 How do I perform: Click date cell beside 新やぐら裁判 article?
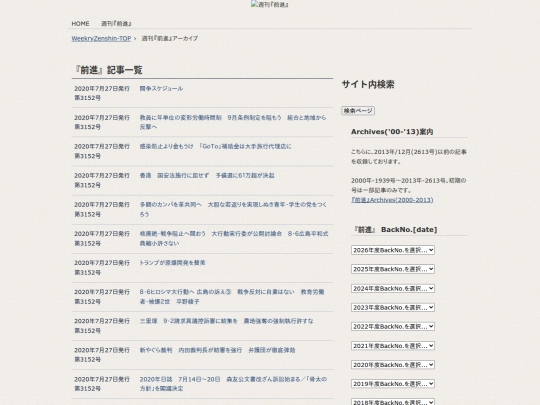[102, 355]
